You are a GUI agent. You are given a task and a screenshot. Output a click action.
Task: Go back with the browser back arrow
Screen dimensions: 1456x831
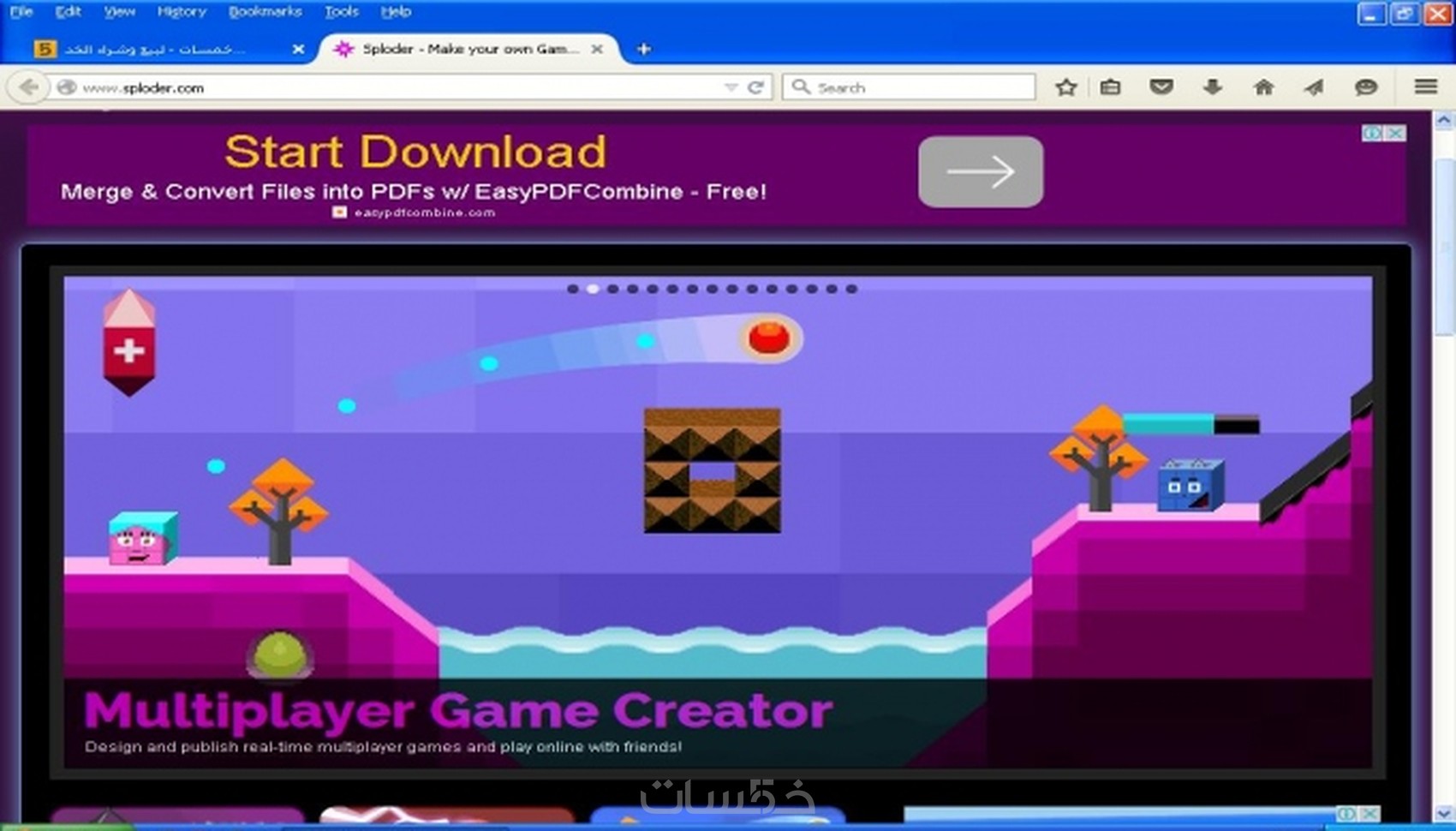click(28, 87)
